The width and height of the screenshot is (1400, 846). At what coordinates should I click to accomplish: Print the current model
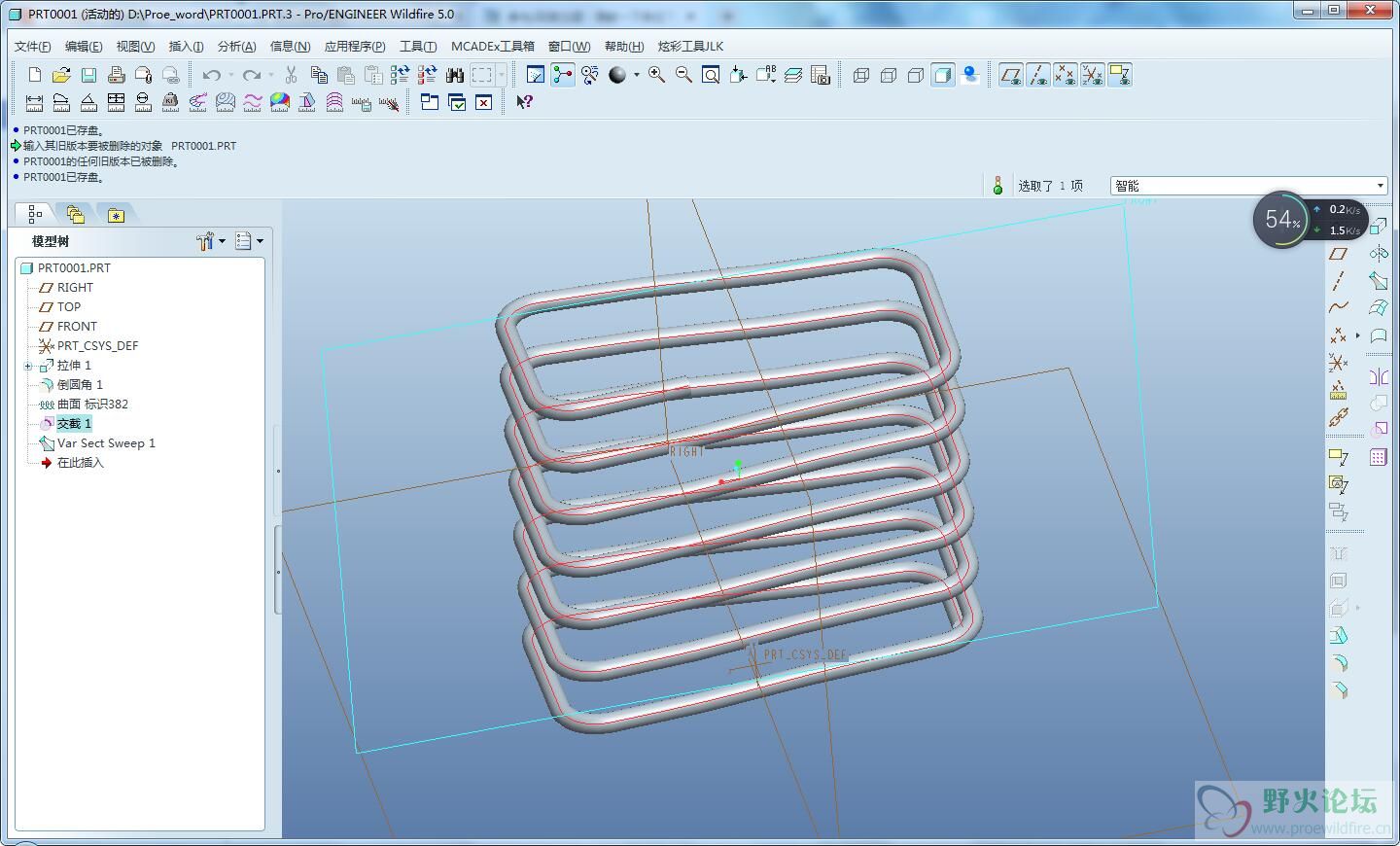[116, 75]
